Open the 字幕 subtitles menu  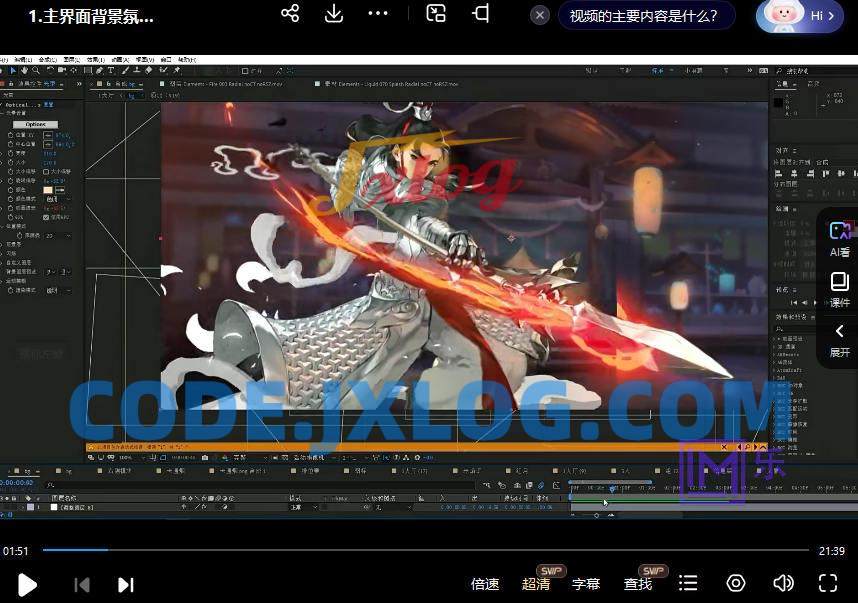coord(586,584)
